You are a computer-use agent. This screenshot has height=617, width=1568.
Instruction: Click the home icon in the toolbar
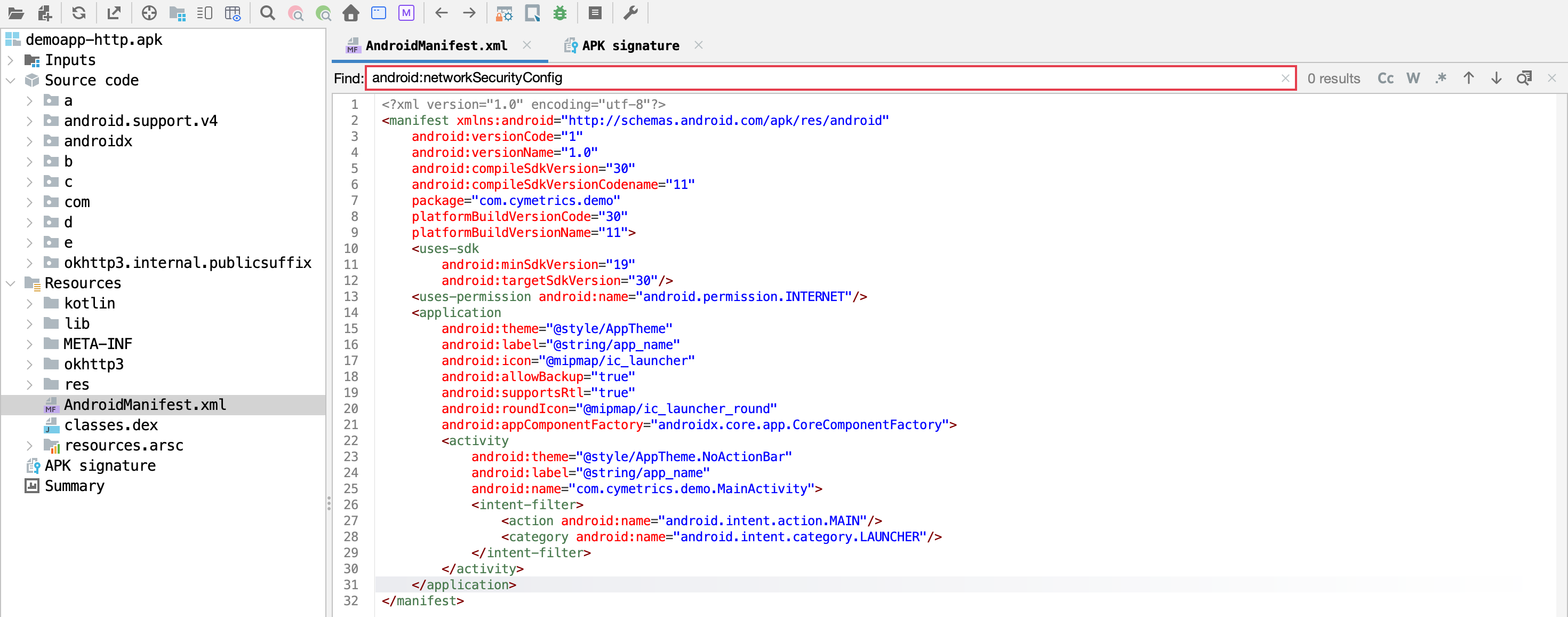point(350,13)
